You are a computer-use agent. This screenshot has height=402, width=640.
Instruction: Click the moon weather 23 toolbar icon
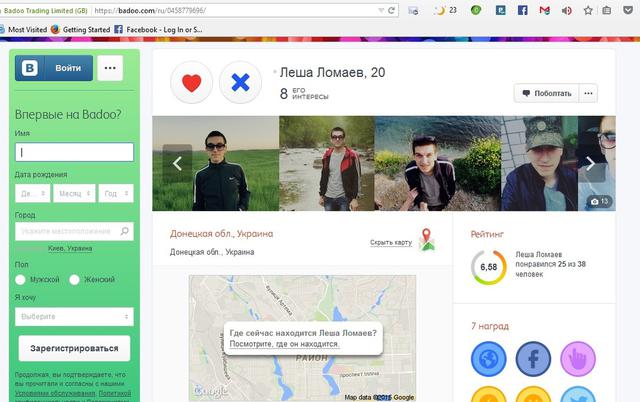pyautogui.click(x=445, y=10)
